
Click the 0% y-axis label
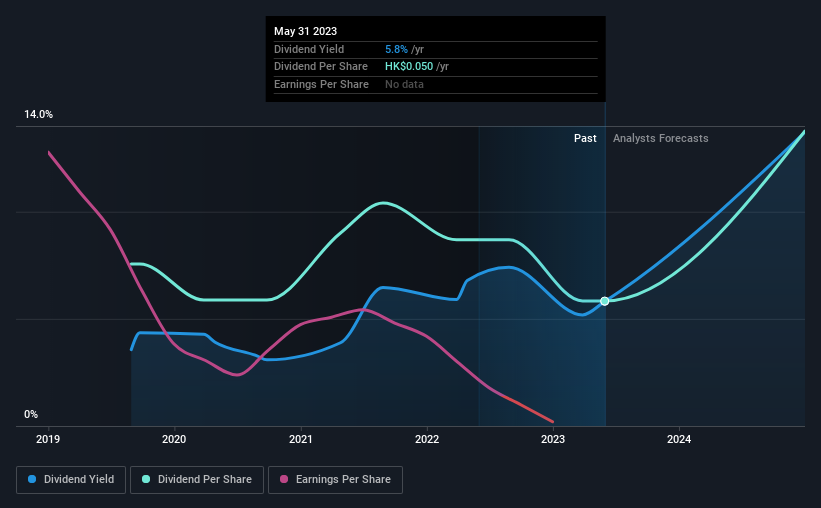click(x=31, y=414)
